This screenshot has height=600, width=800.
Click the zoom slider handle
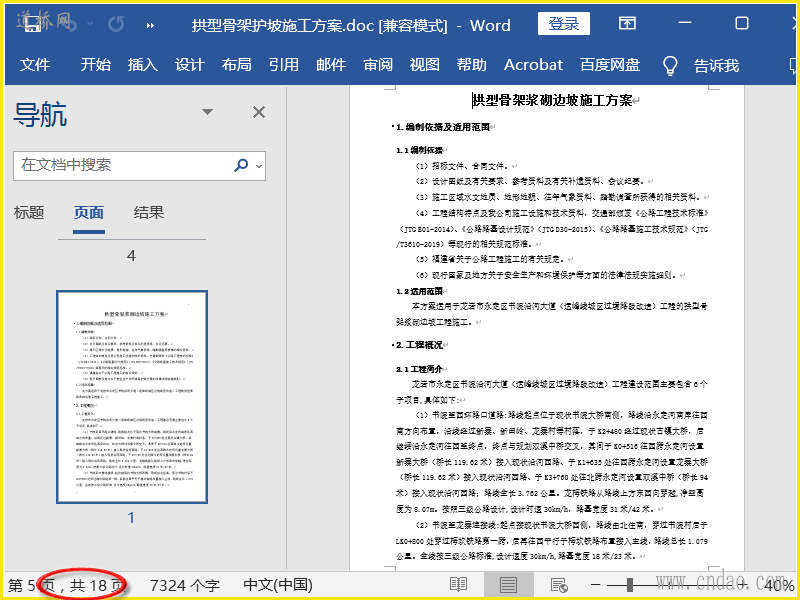630,585
